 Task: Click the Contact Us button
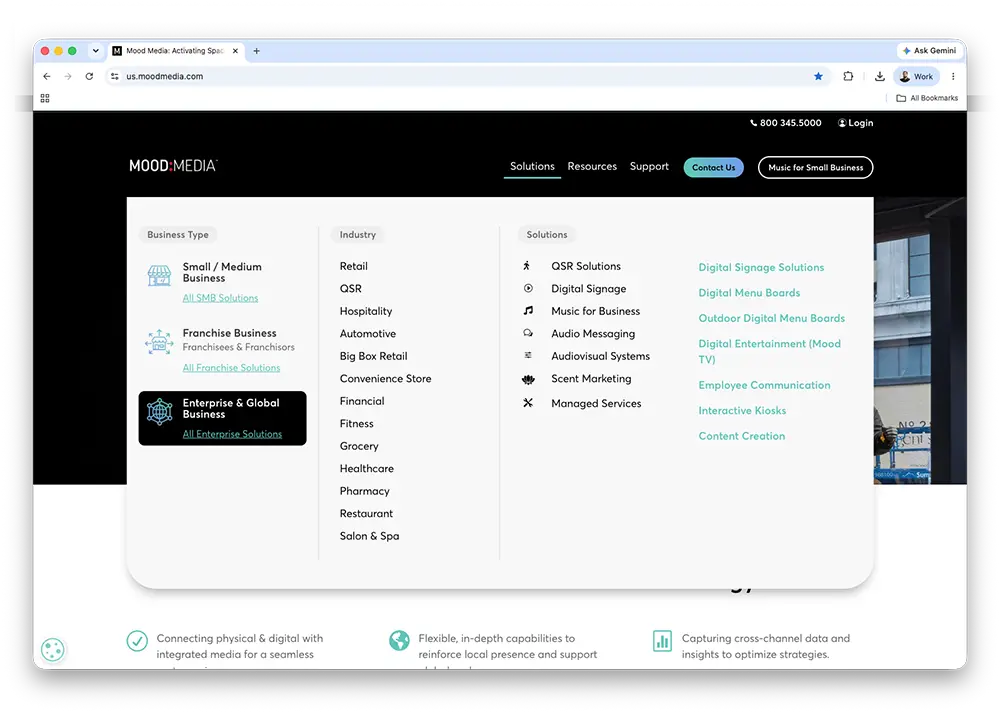714,168
